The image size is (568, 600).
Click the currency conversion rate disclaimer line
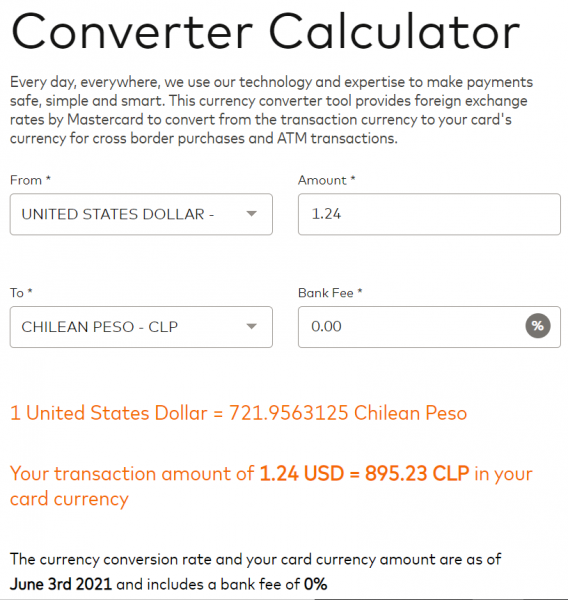[255, 559]
